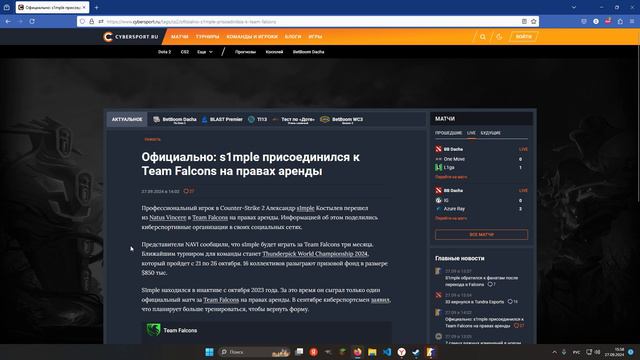Open the BetBoom Dacha subnav link
Viewport: 640px width, 360px height.
coord(309,52)
